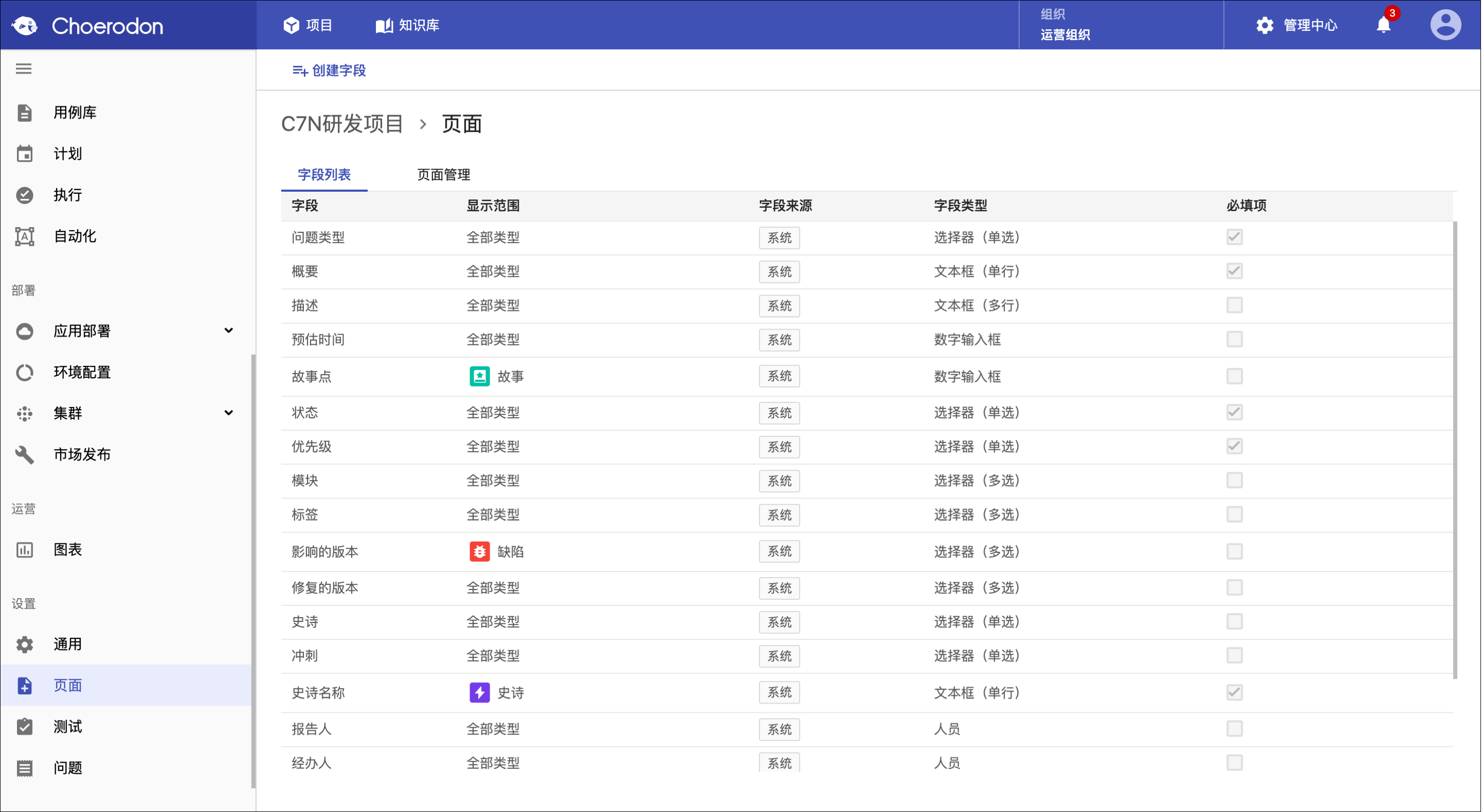The height and width of the screenshot is (812, 1482).
Task: Click the 项目 cube icon in header
Action: (291, 25)
